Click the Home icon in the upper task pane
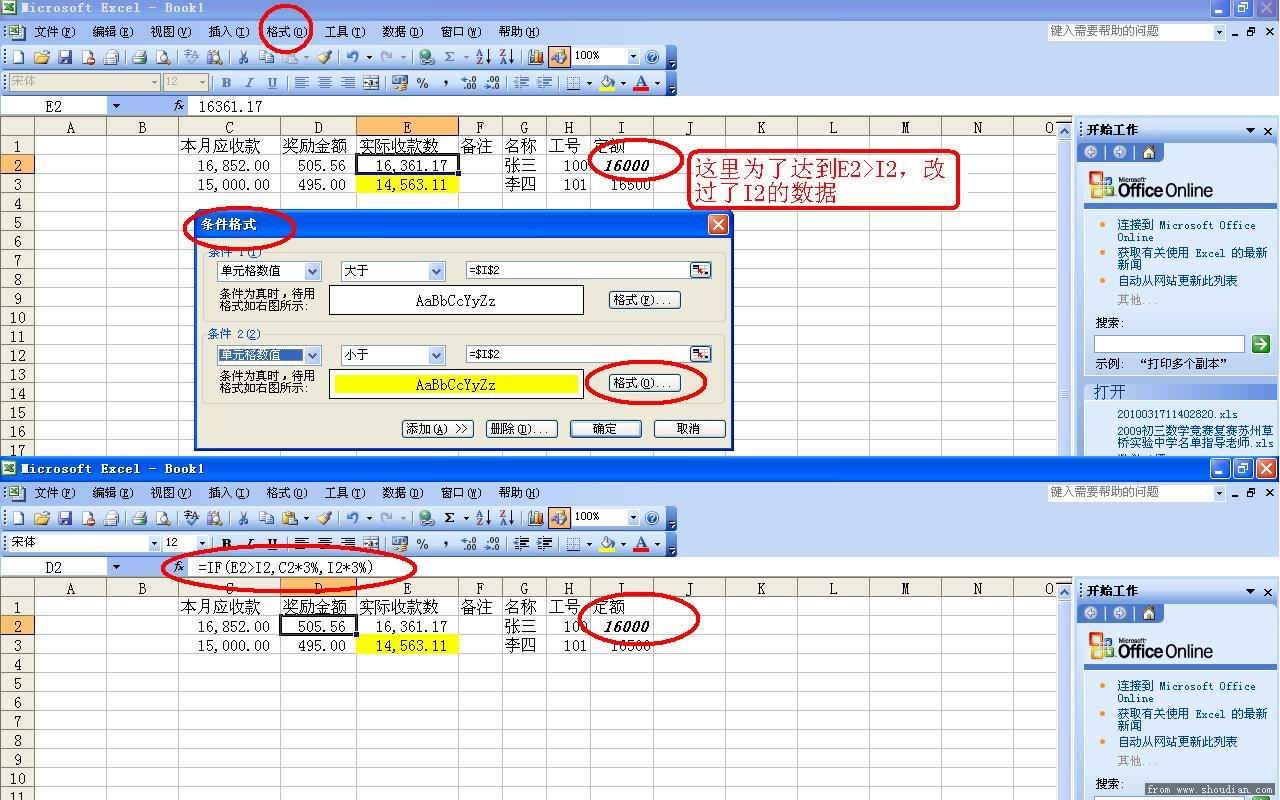The width and height of the screenshot is (1280, 800). (1148, 152)
